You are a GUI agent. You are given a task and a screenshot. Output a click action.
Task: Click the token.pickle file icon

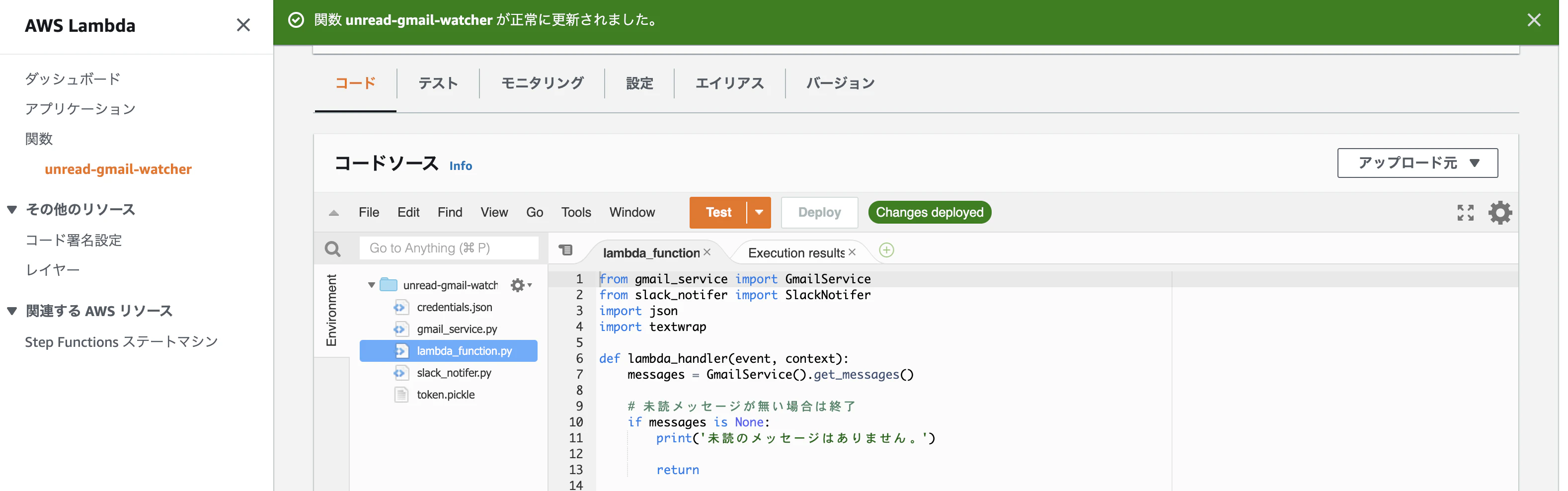coord(401,395)
